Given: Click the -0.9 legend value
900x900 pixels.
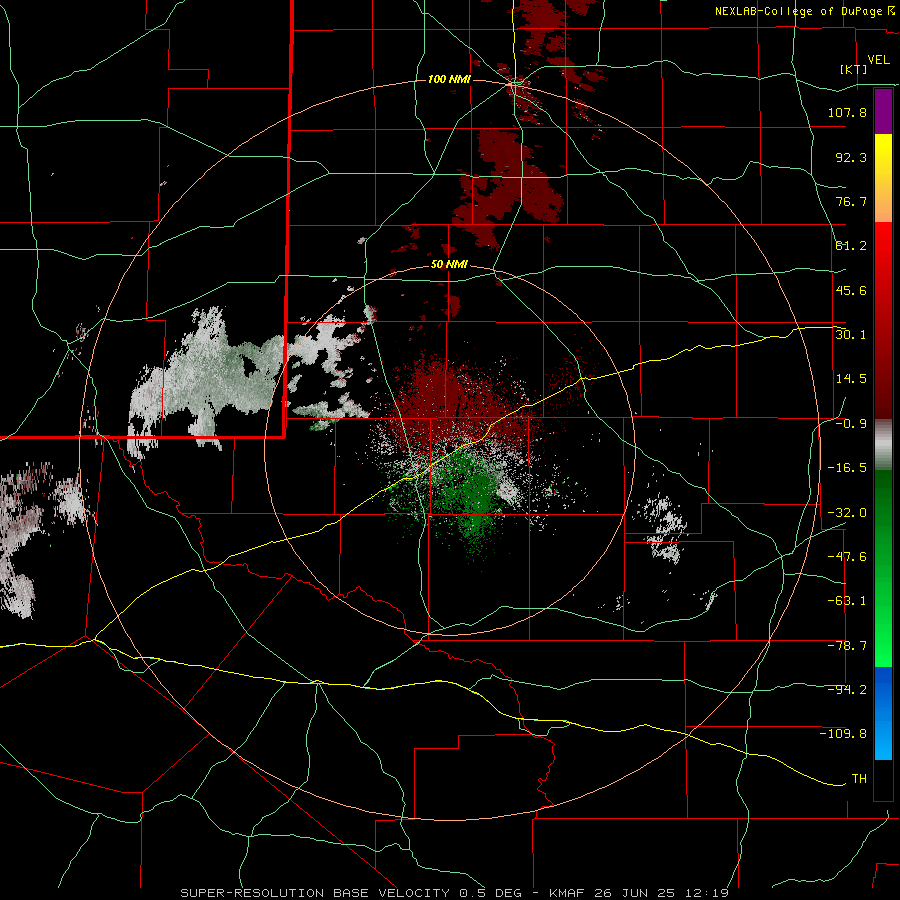Looking at the screenshot, I should pyautogui.click(x=851, y=424).
